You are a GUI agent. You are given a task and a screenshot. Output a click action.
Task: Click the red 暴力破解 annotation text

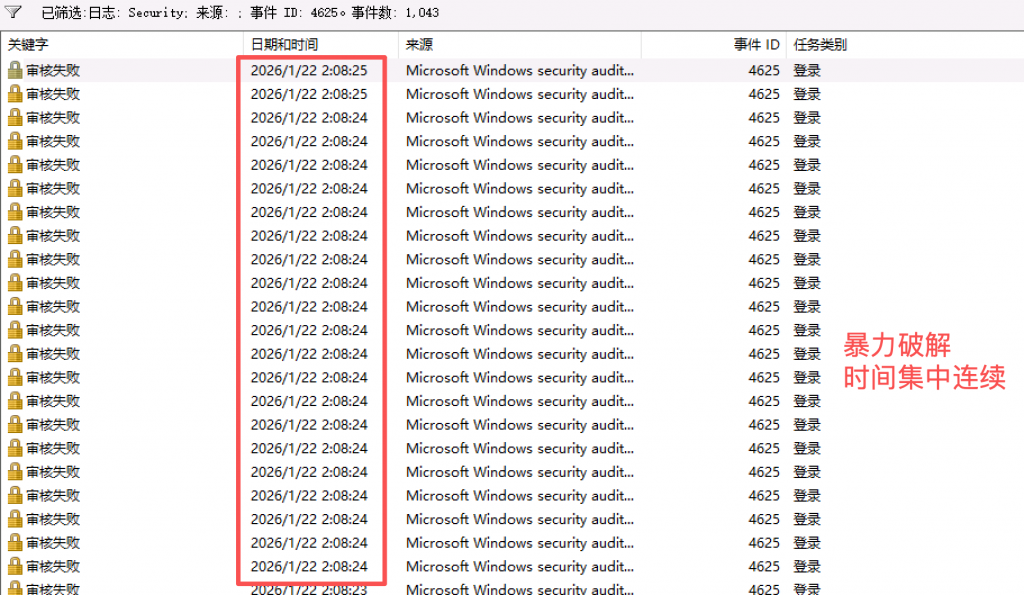click(897, 347)
